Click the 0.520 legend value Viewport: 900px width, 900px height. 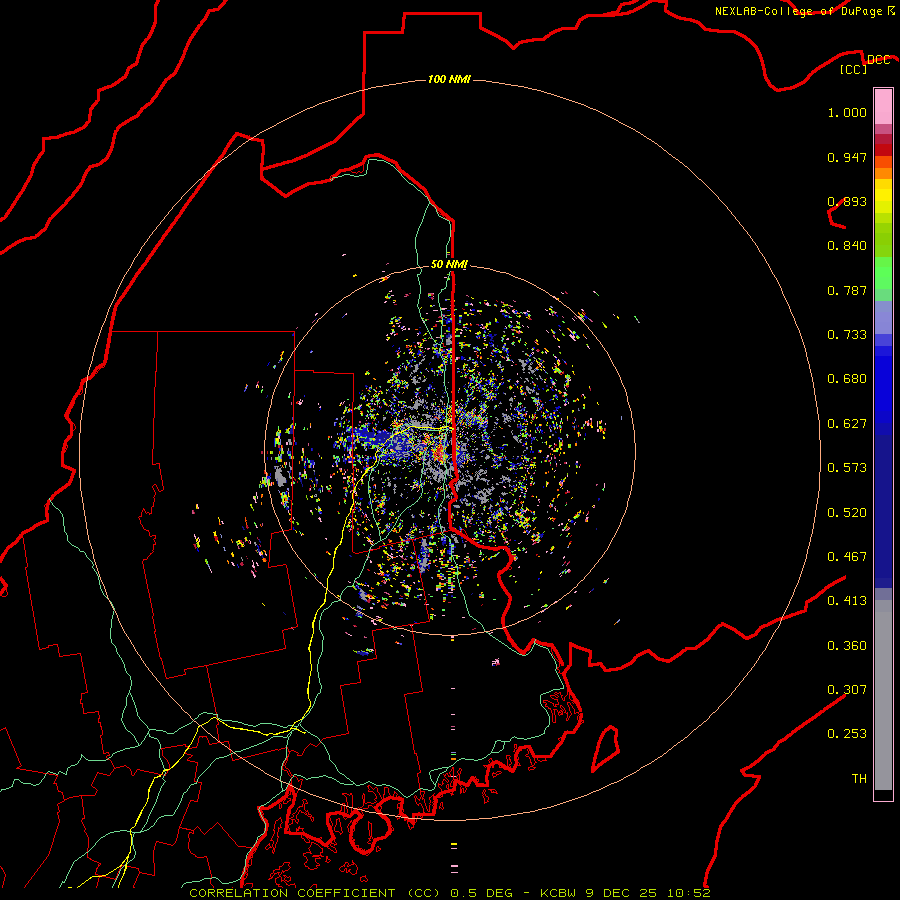[847, 513]
